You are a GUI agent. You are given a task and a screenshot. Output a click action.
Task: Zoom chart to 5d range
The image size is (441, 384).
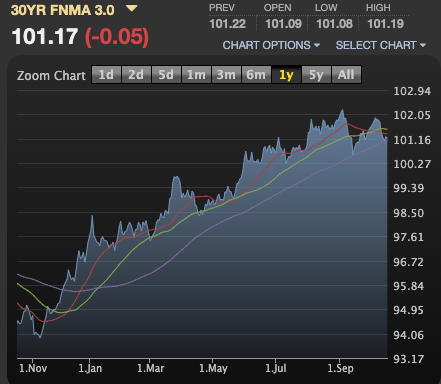[166, 74]
